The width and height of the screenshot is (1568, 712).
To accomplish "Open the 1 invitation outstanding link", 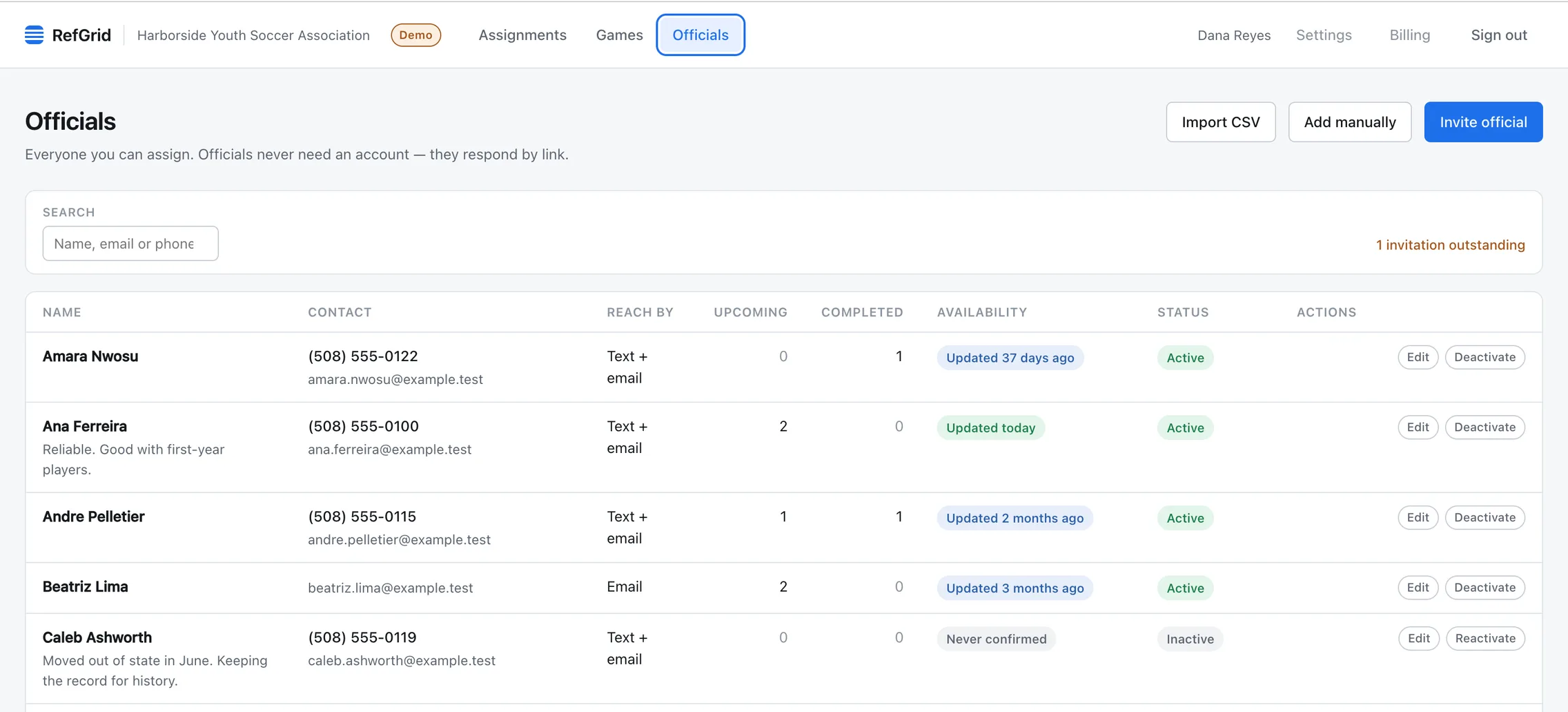I will tap(1450, 244).
